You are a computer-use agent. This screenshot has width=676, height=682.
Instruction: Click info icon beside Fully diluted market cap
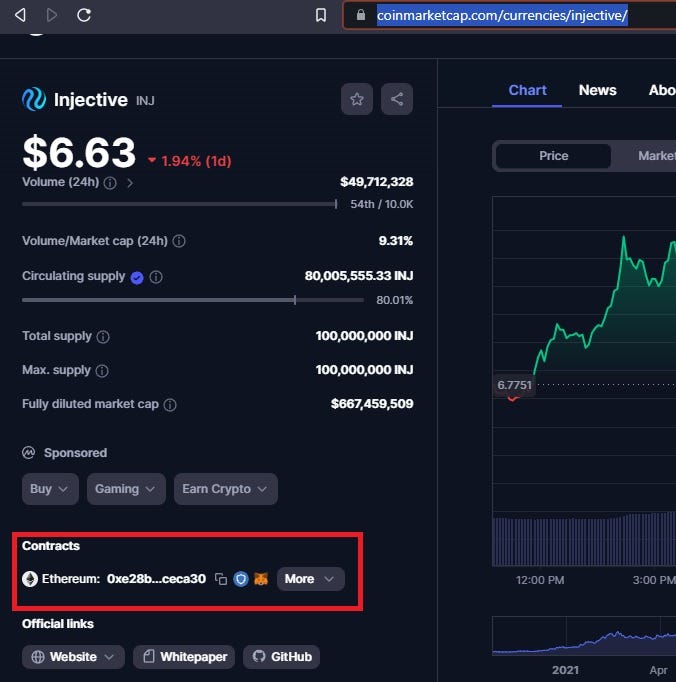(x=170, y=405)
